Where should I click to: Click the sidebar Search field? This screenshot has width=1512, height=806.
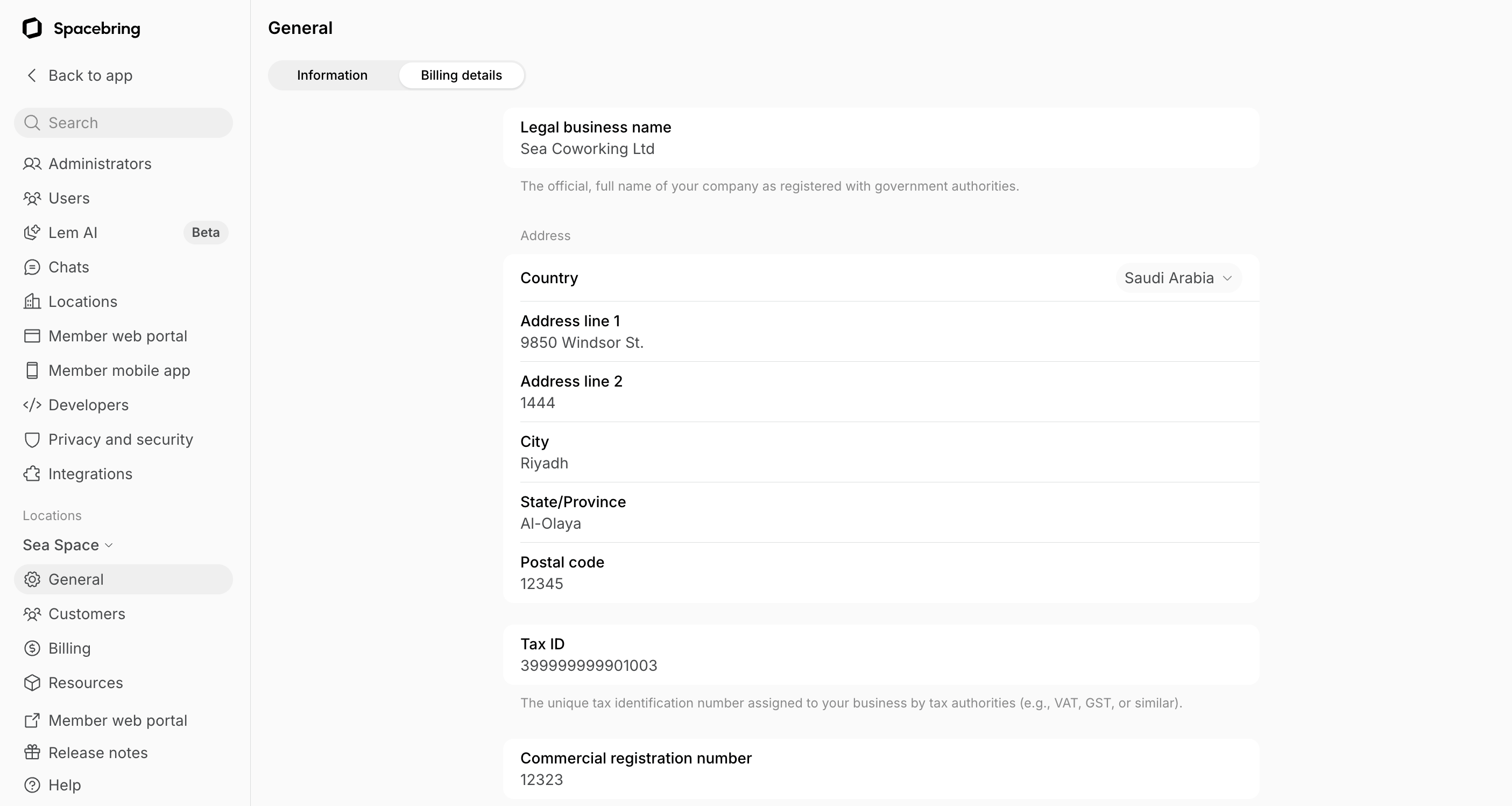[123, 123]
